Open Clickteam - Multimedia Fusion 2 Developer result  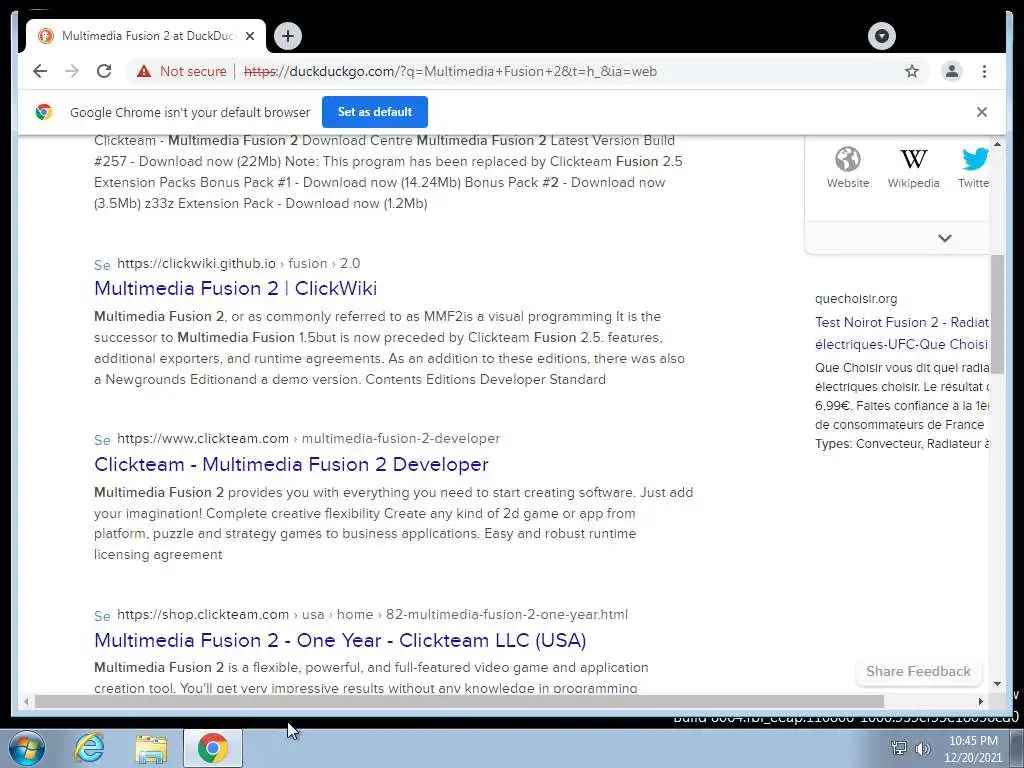(x=291, y=464)
